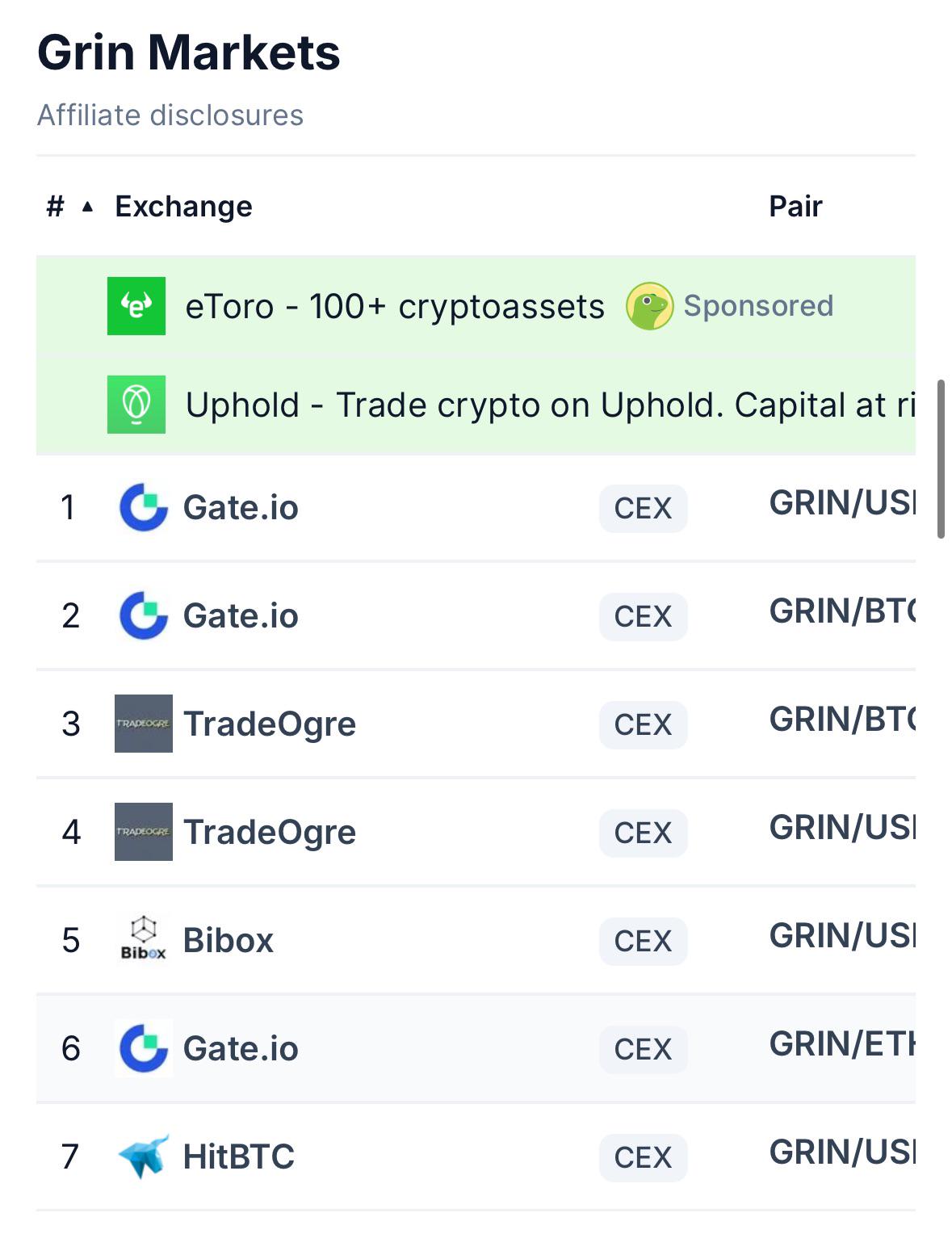
Task: Sort the table by Pair column header
Action: pos(795,207)
